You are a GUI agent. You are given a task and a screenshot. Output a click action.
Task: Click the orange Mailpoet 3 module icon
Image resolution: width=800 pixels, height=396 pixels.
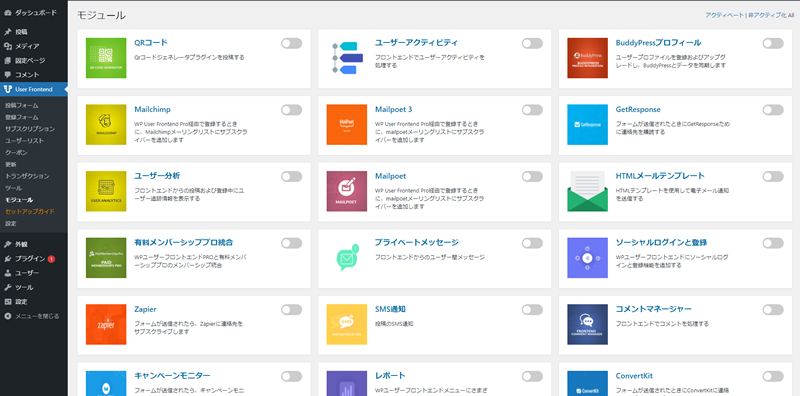(x=347, y=125)
